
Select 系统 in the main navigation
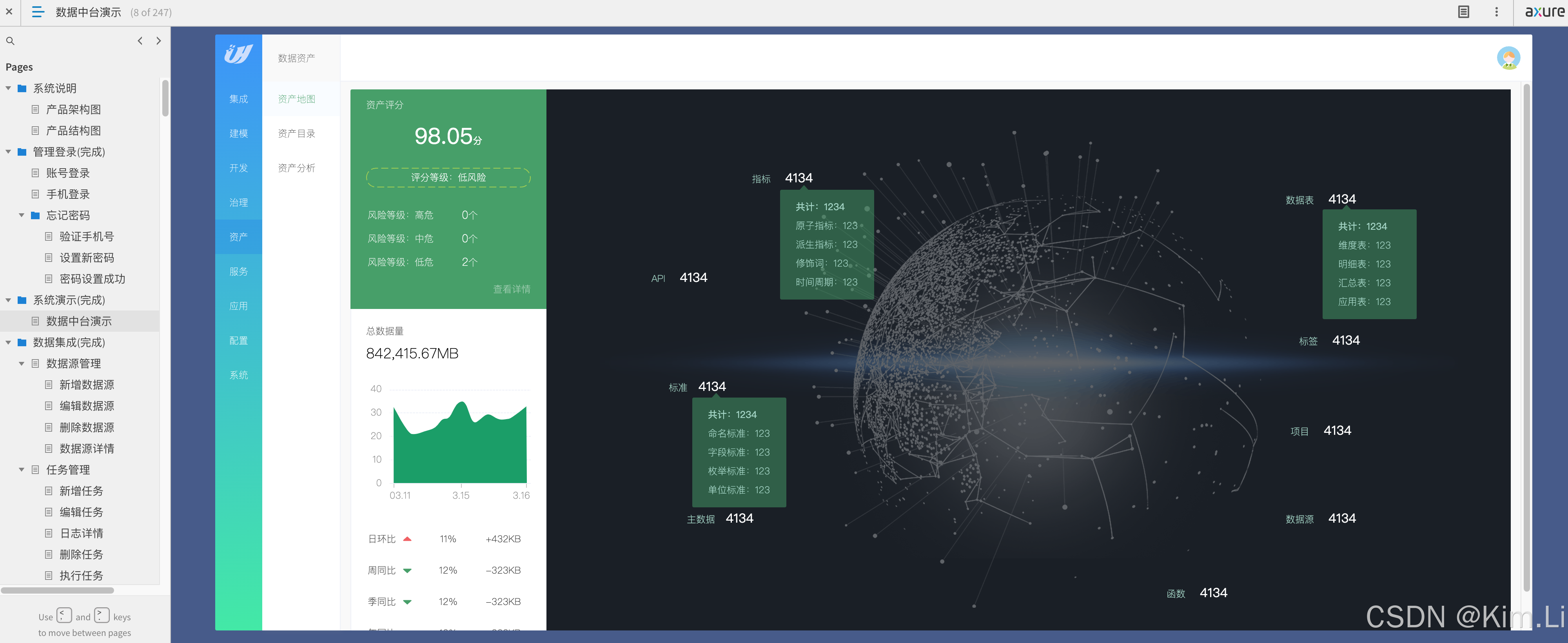click(x=239, y=375)
